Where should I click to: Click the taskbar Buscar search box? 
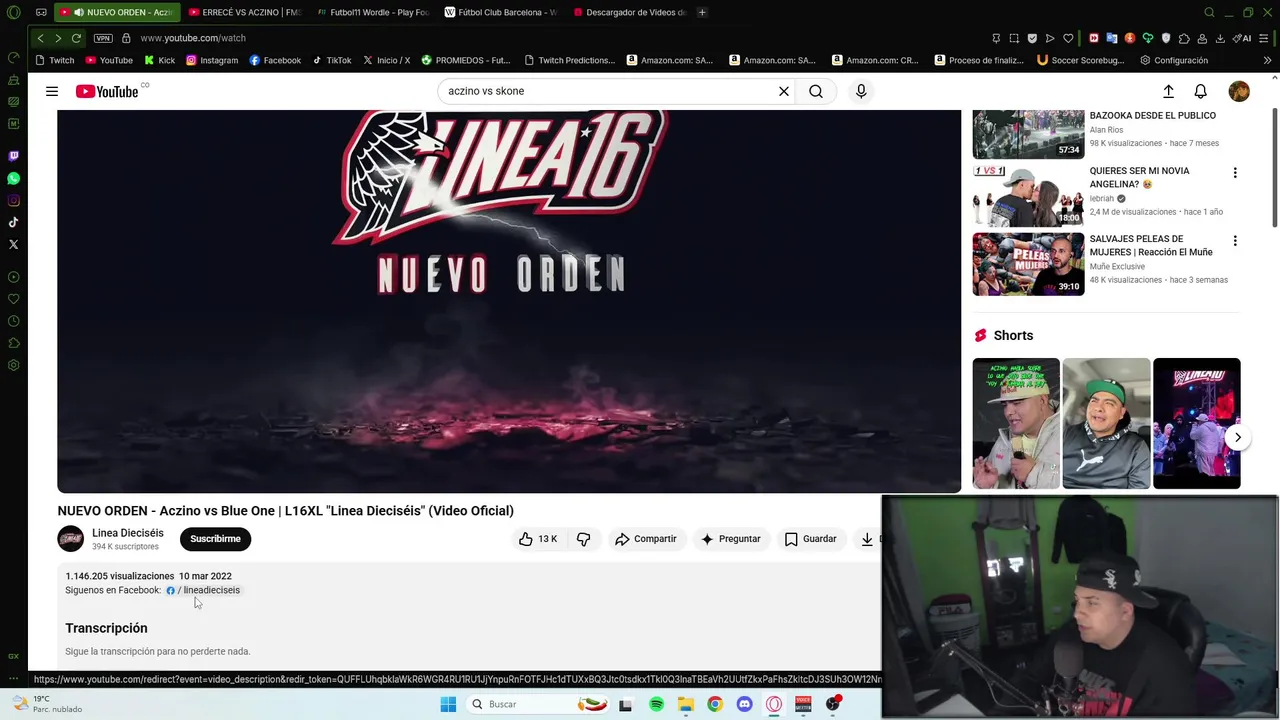point(537,704)
